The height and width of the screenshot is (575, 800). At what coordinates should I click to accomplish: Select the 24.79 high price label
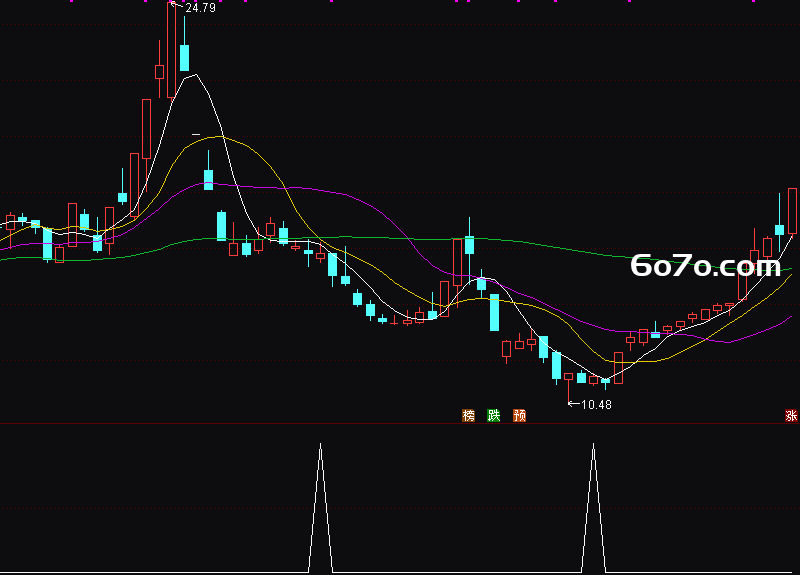click(x=201, y=8)
